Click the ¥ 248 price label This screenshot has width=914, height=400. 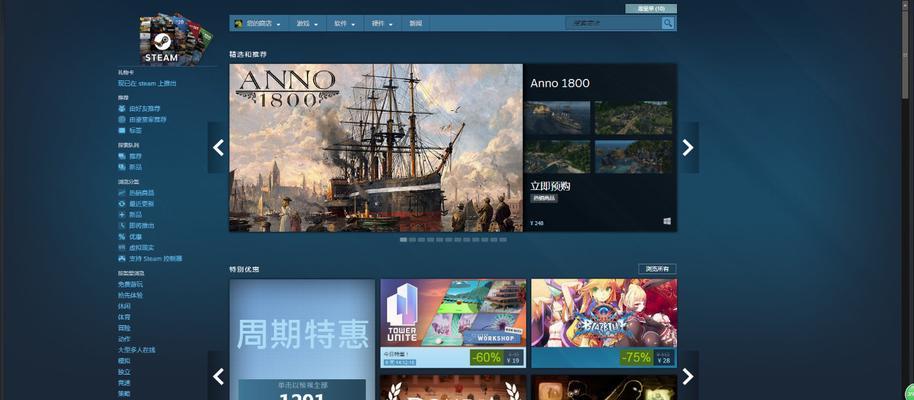pyautogui.click(x=537, y=223)
